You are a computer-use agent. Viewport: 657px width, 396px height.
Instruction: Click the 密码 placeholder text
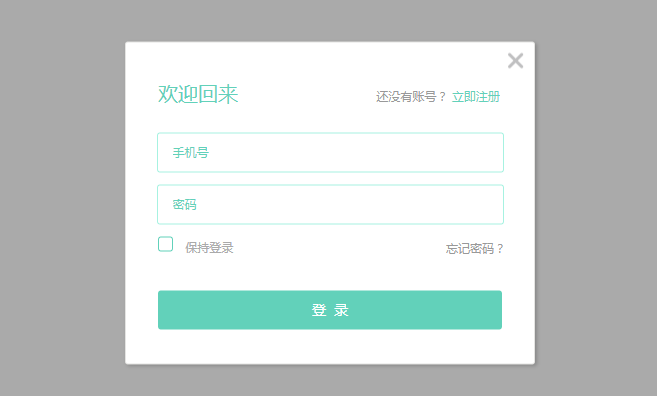(184, 204)
